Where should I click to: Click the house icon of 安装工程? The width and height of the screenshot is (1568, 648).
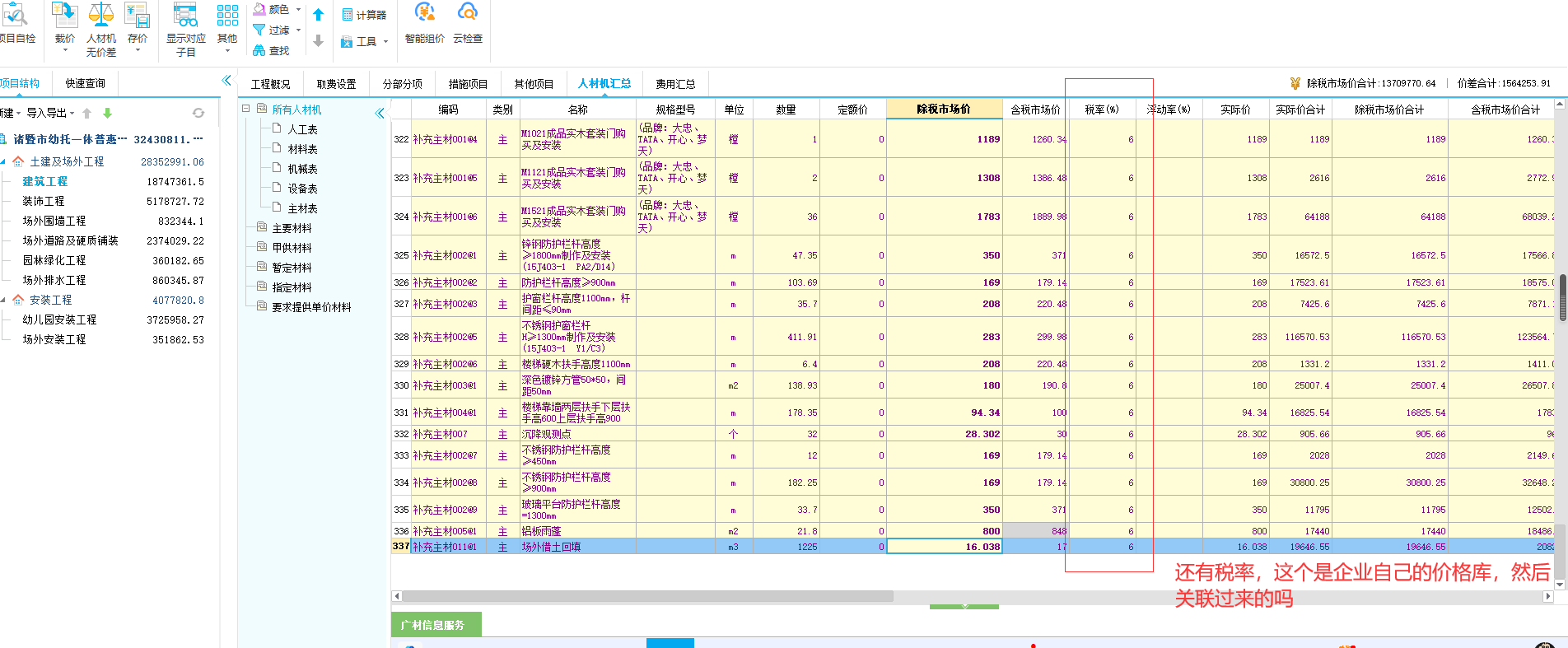(18, 300)
